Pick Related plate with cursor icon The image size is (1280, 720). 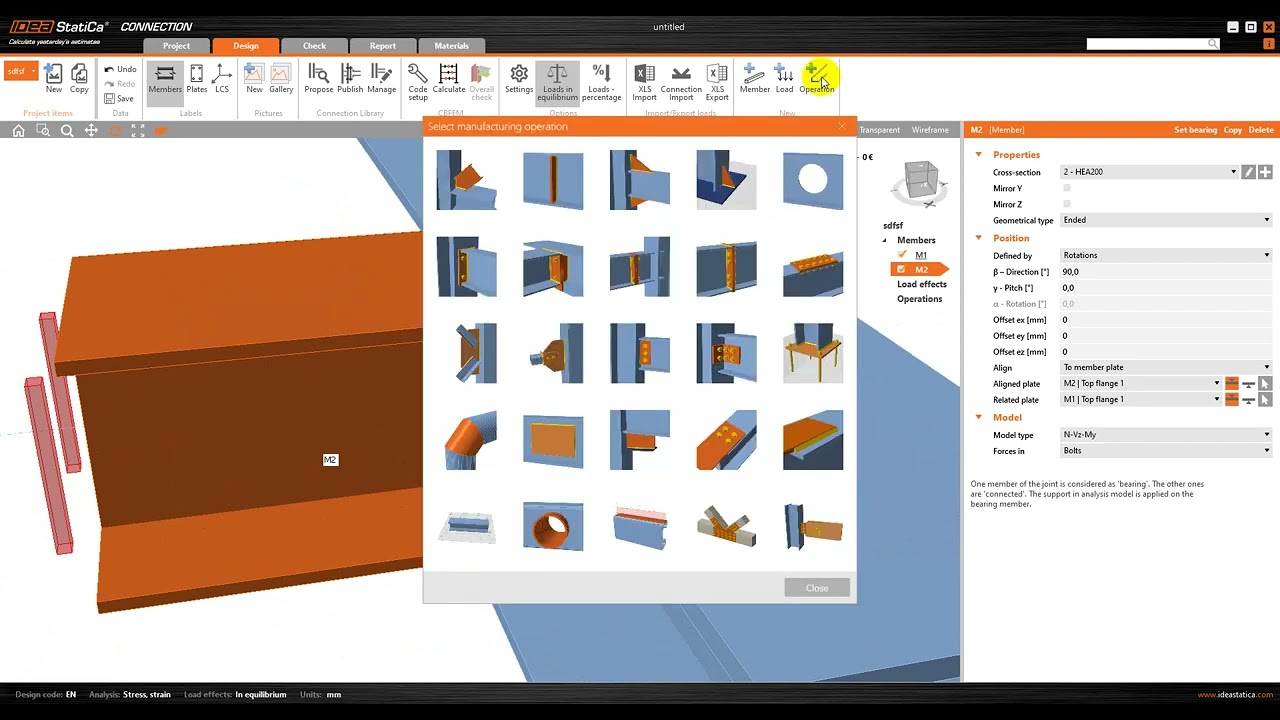(1265, 399)
